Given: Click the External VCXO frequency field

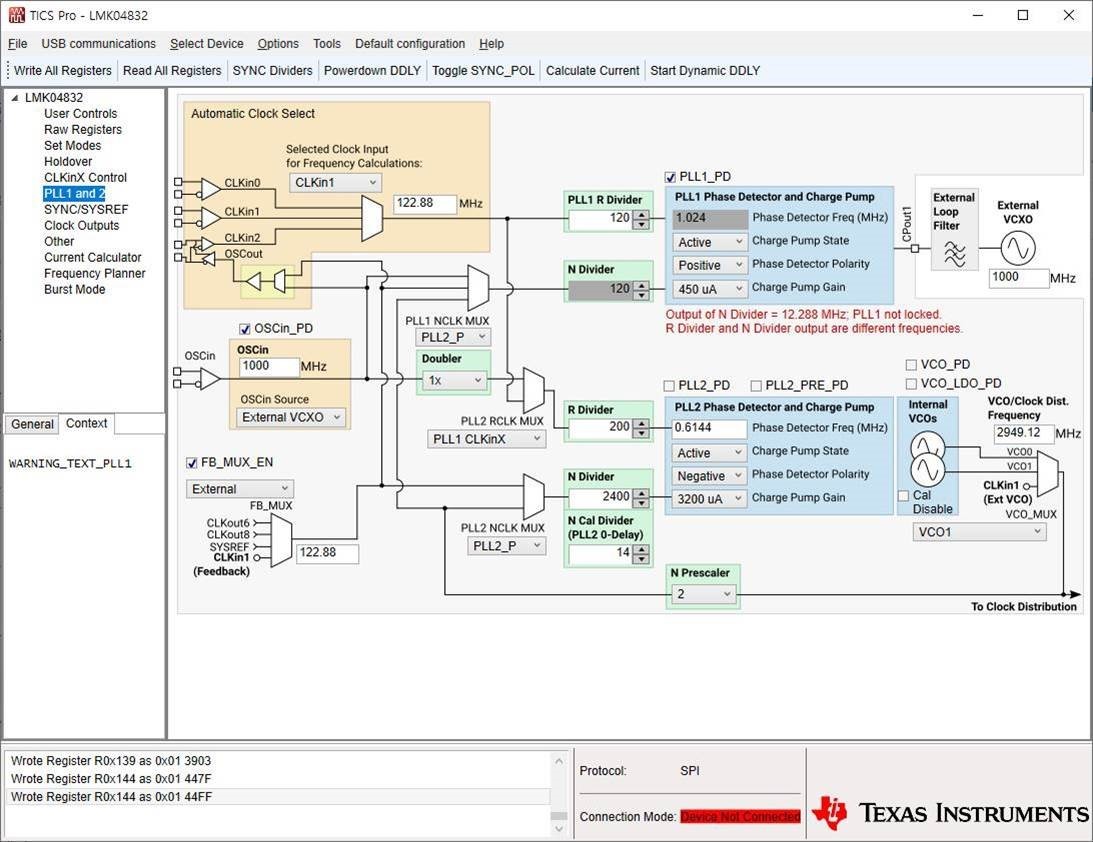Looking at the screenshot, I should pyautogui.click(x=1018, y=277).
